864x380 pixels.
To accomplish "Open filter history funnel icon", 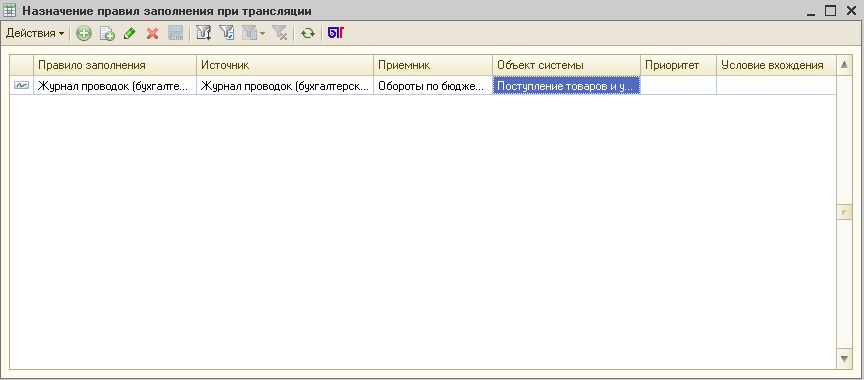I will (250, 34).
